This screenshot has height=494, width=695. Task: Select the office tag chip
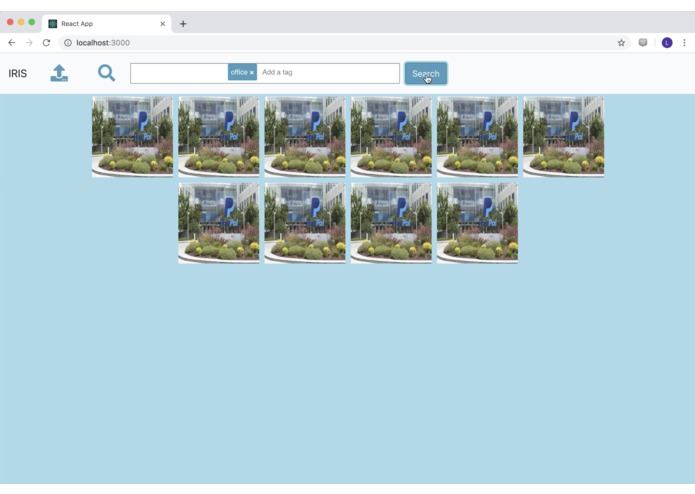[242, 72]
